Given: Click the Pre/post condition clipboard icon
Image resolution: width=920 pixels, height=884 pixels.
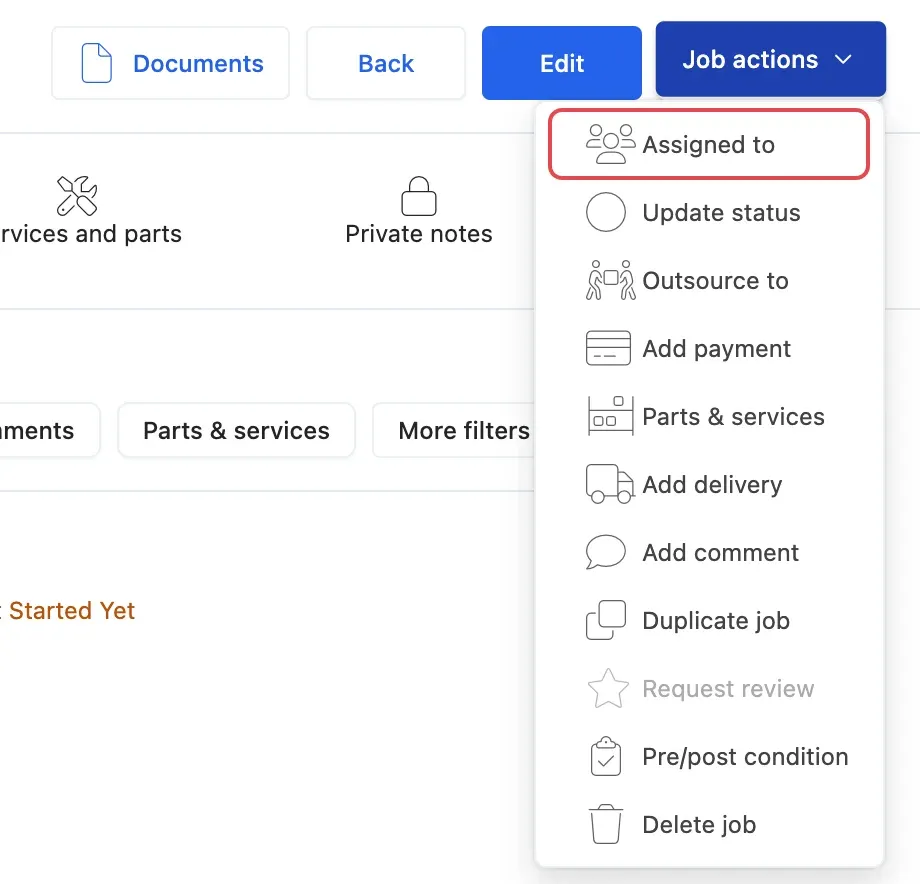Looking at the screenshot, I should (606, 756).
